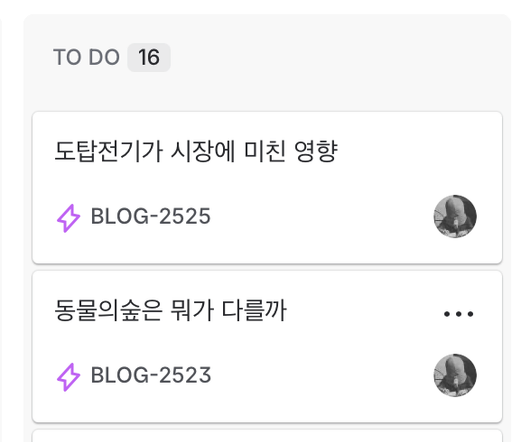Click the partially visible card below BLOG-2523
521x442 pixels.
(267, 436)
